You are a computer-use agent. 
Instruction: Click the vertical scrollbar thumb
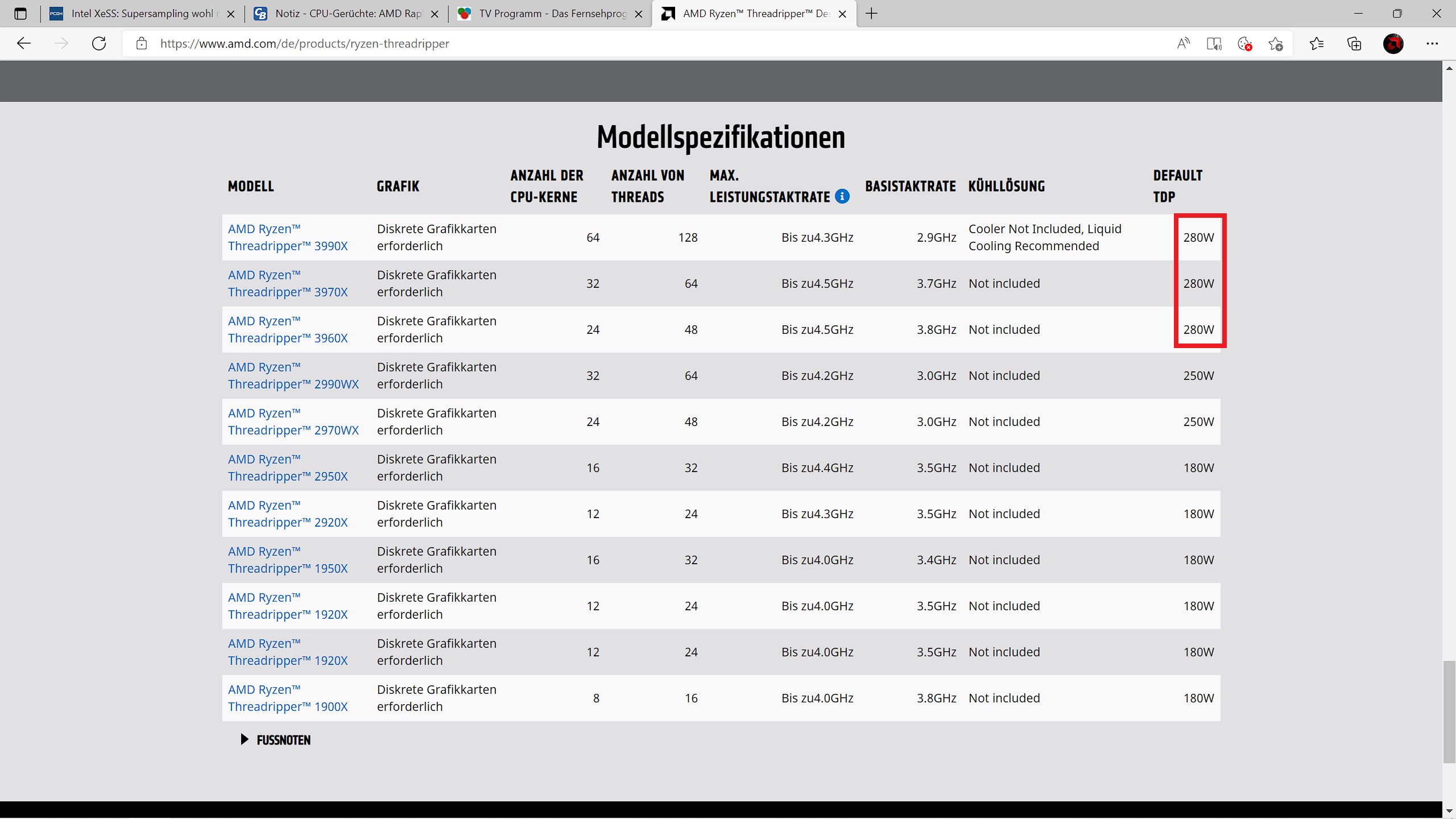coord(1449,711)
